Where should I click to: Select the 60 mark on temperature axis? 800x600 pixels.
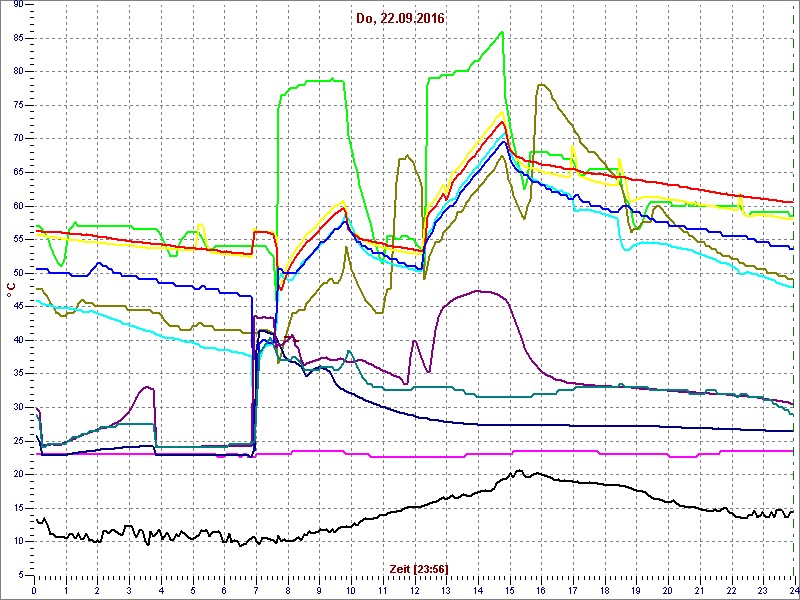[18, 206]
